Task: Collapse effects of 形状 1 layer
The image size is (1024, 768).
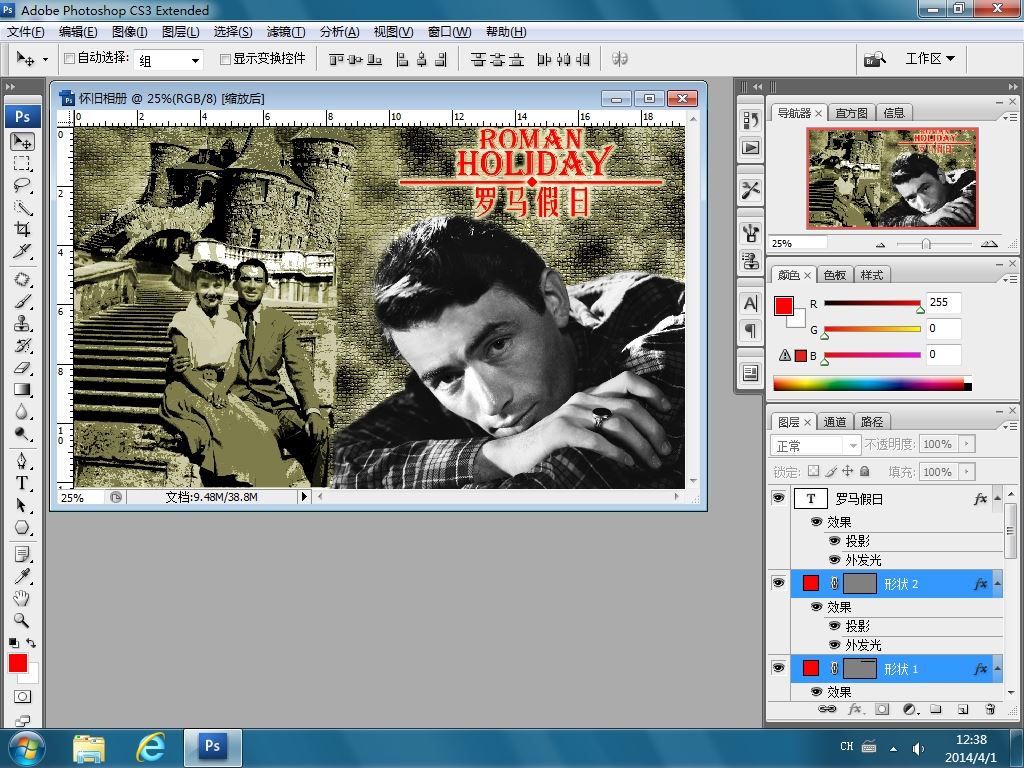Action: point(997,669)
